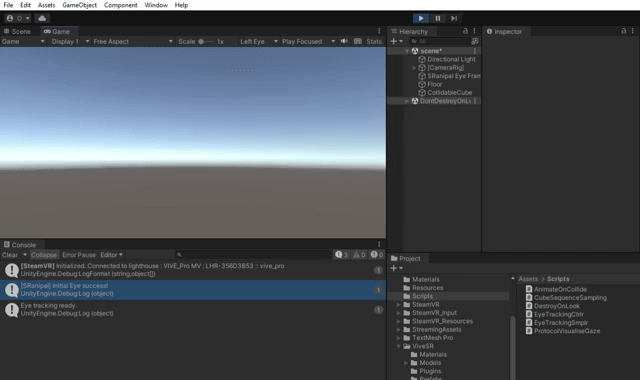Expand the [CameraRig] object in Hierarchy
Viewport: 640px width, 380px height.
(x=414, y=68)
